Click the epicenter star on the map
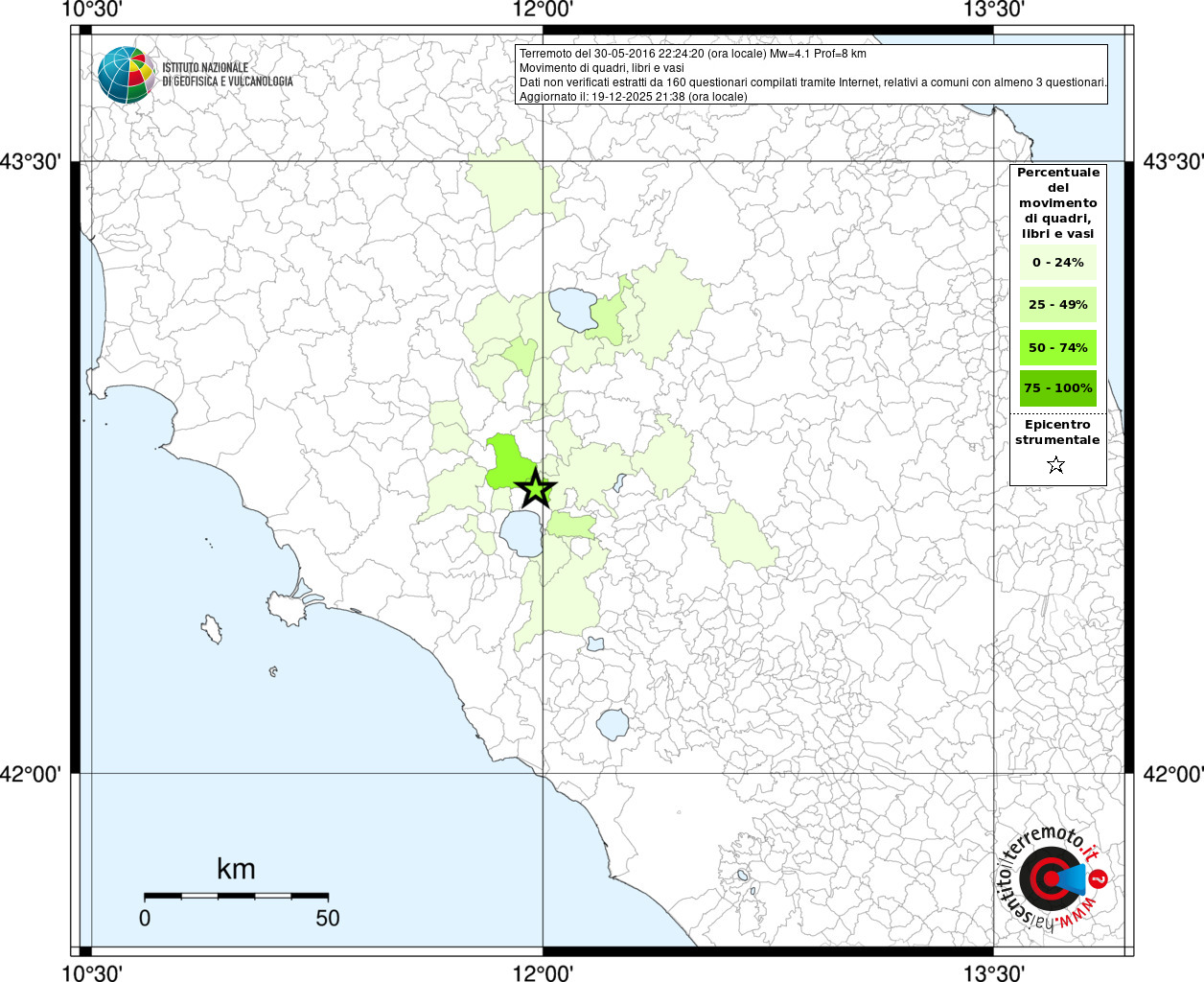Image resolution: width=1204 pixels, height=982 pixels. (x=536, y=489)
